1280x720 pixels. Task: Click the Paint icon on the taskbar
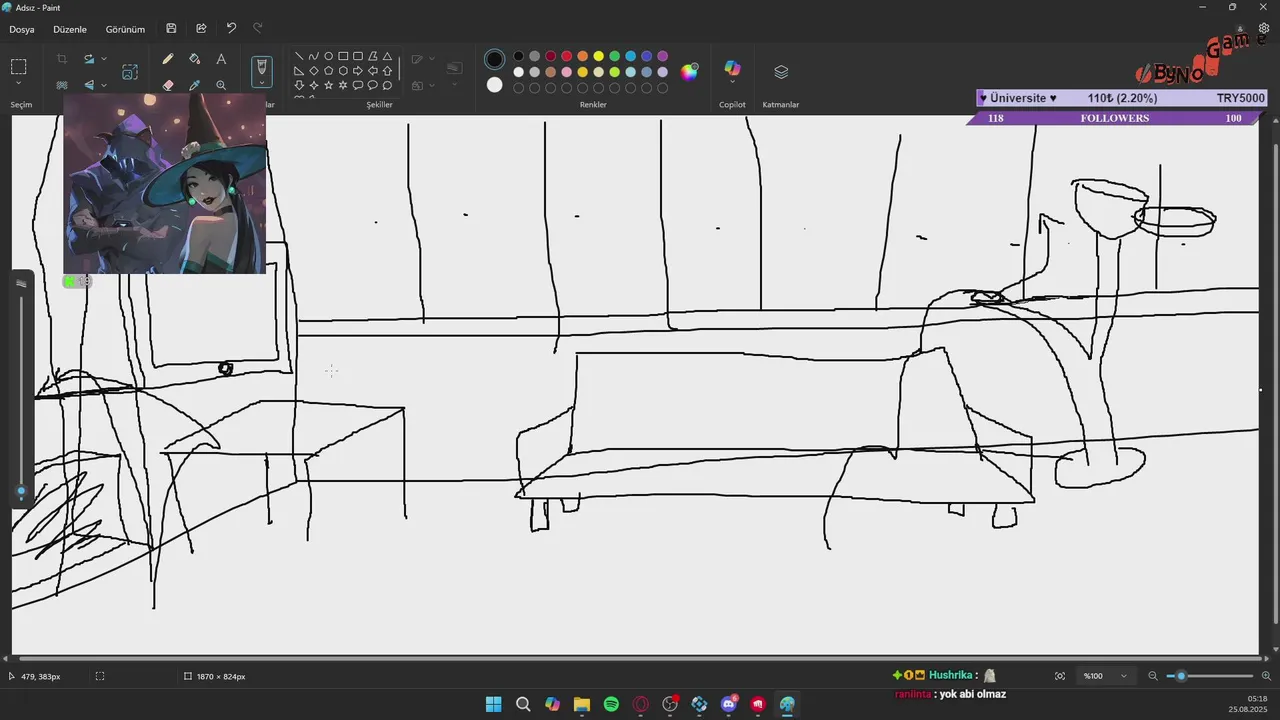coord(787,705)
